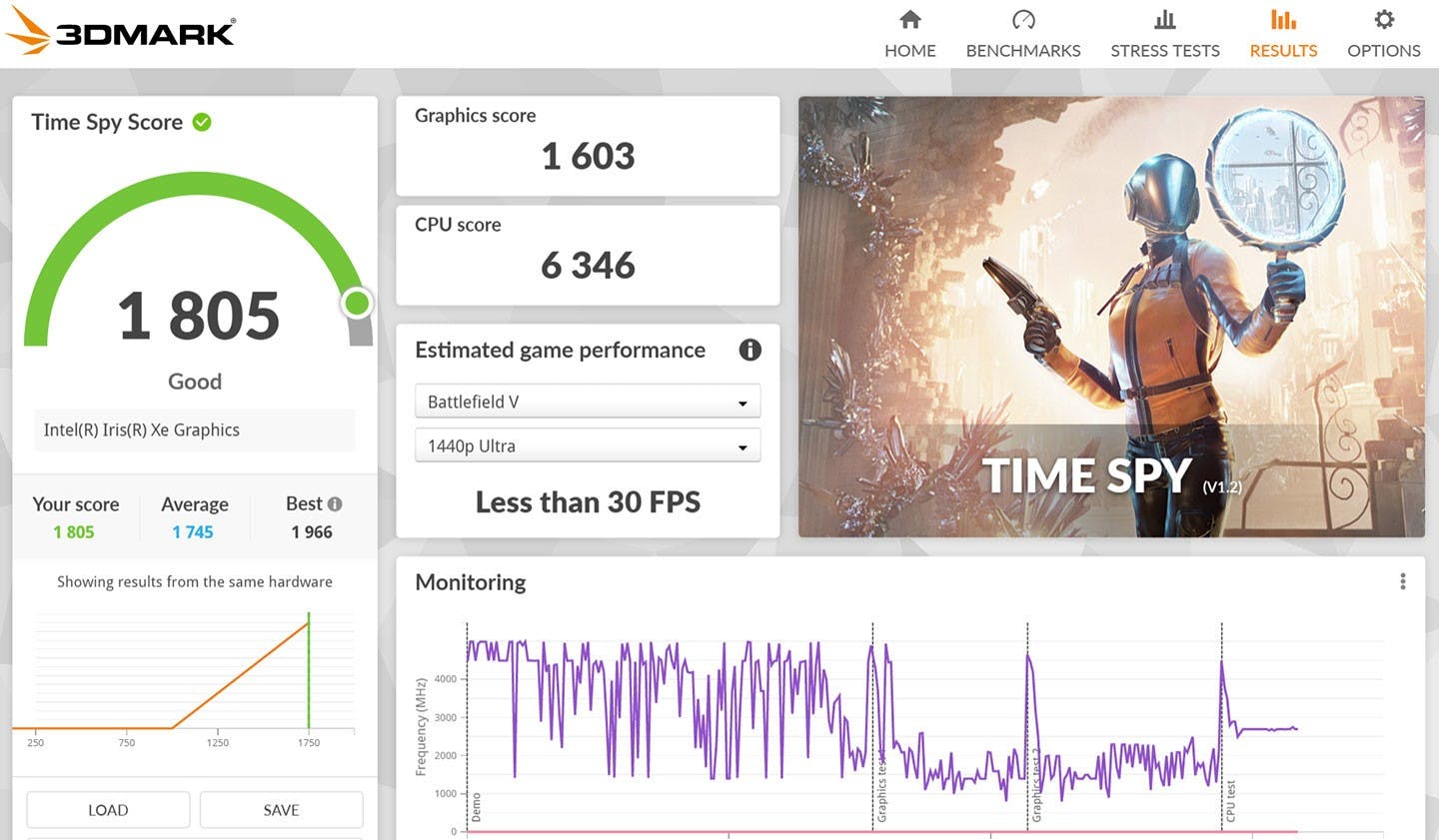Open the Options tab
The width and height of the screenshot is (1439, 840).
point(1383,34)
